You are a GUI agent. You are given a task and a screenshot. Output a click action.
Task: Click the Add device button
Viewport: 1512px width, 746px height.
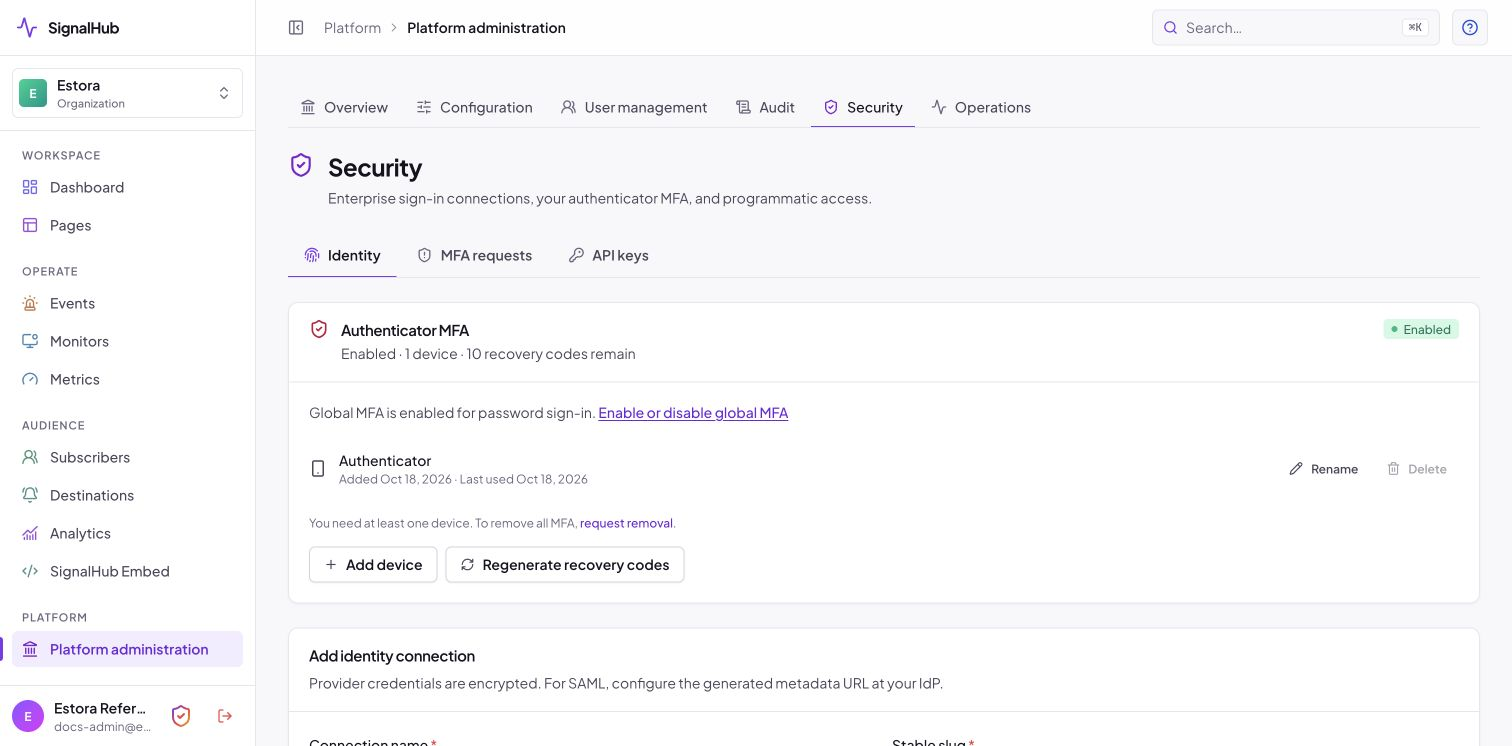pyautogui.click(x=373, y=565)
